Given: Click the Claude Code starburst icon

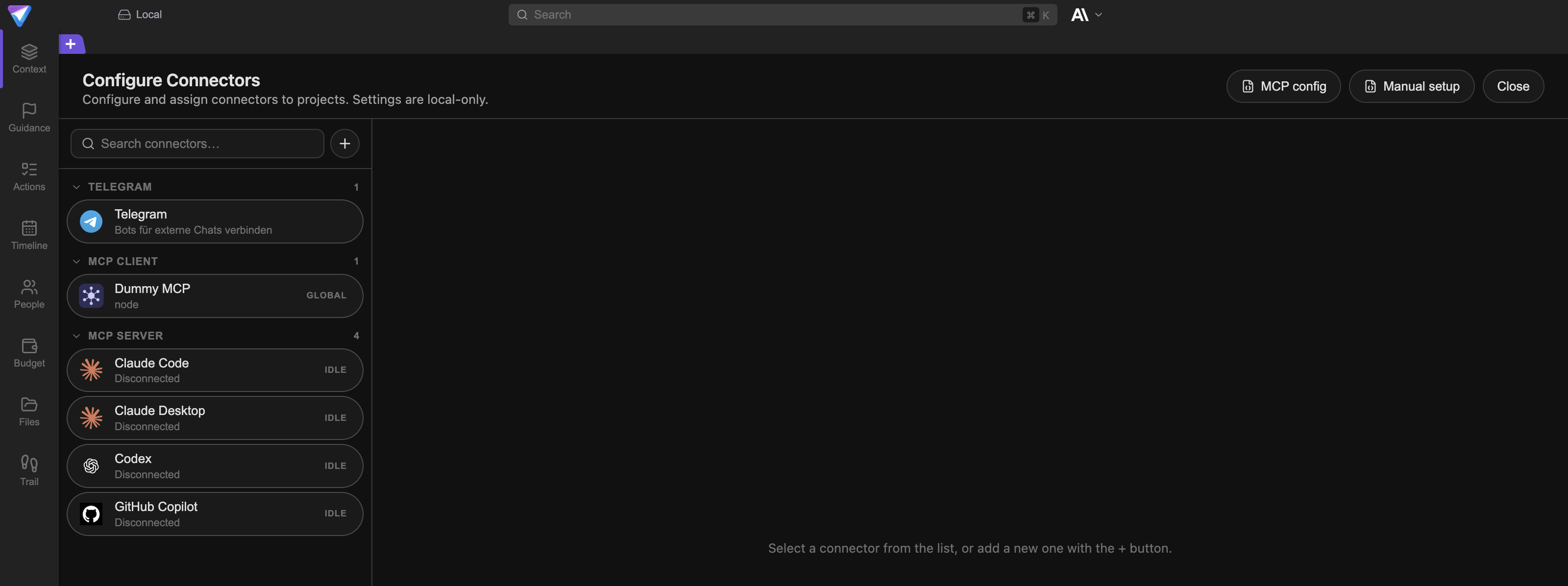Looking at the screenshot, I should [x=91, y=370].
